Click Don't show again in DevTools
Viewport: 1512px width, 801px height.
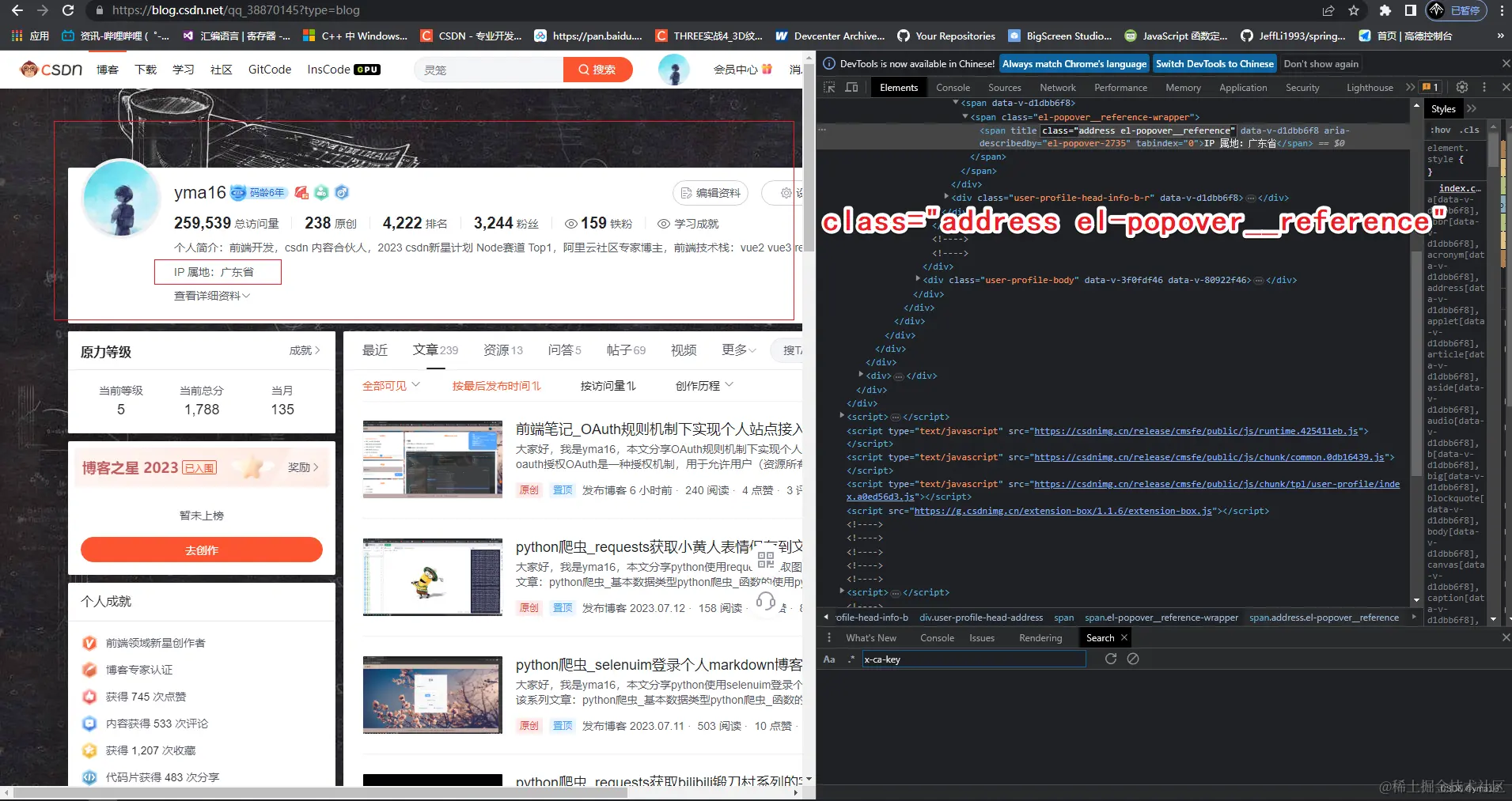[x=1321, y=63]
